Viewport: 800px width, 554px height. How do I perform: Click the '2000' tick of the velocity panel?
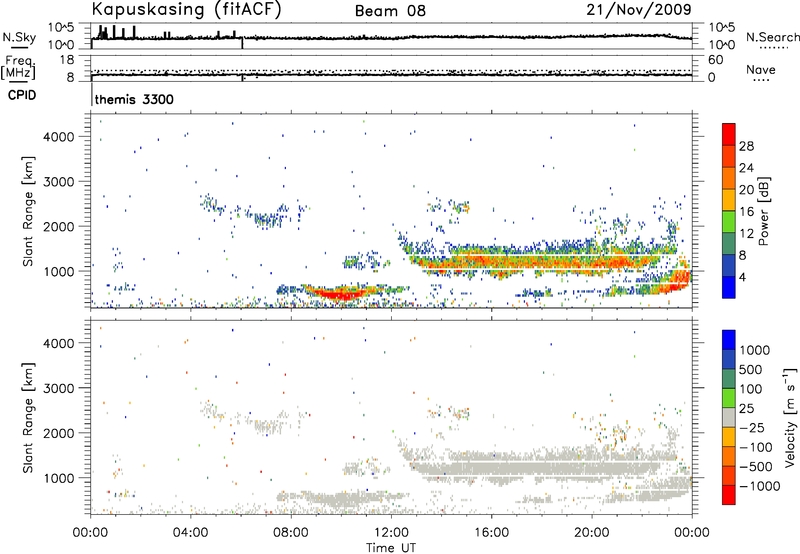pyautogui.click(x=59, y=433)
